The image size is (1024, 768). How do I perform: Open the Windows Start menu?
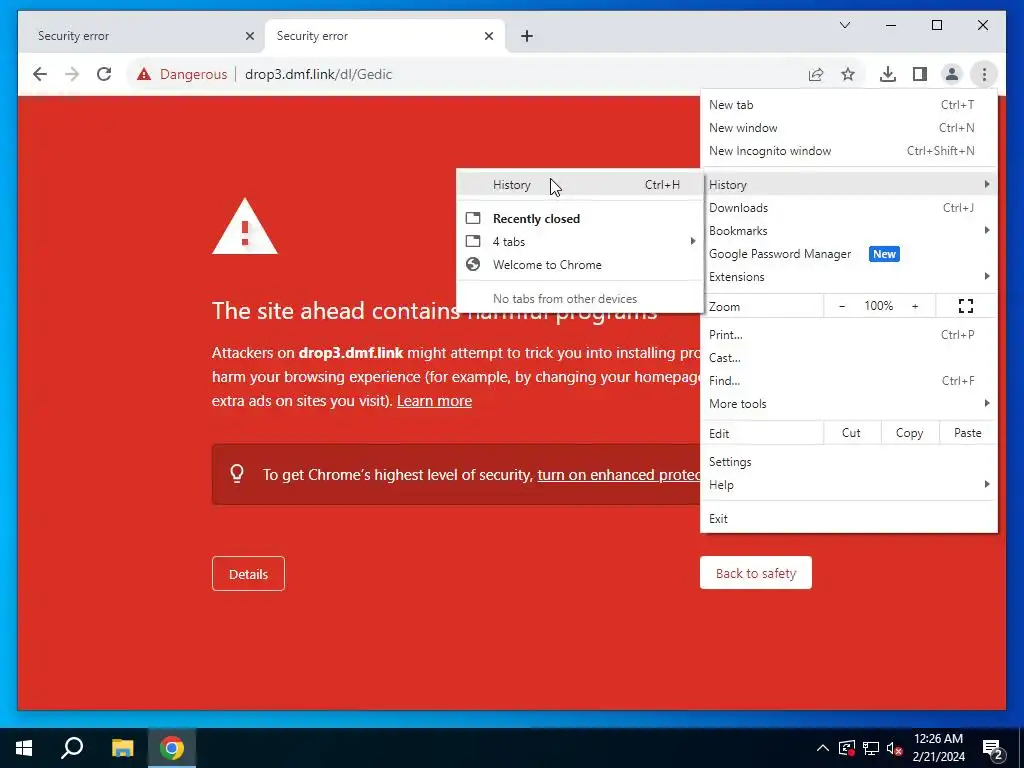click(24, 748)
